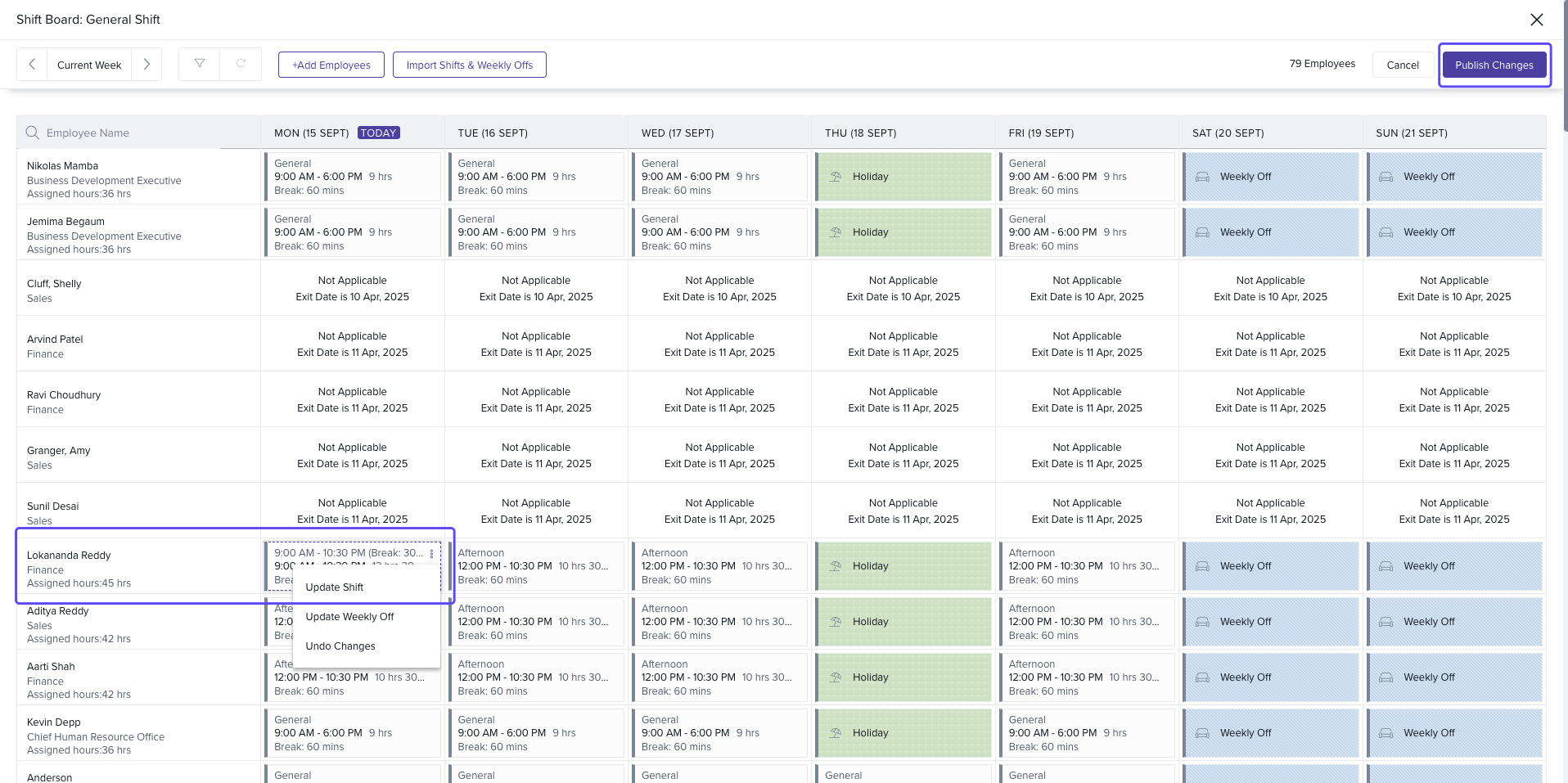Navigate to the next week using the chevron

(147, 64)
